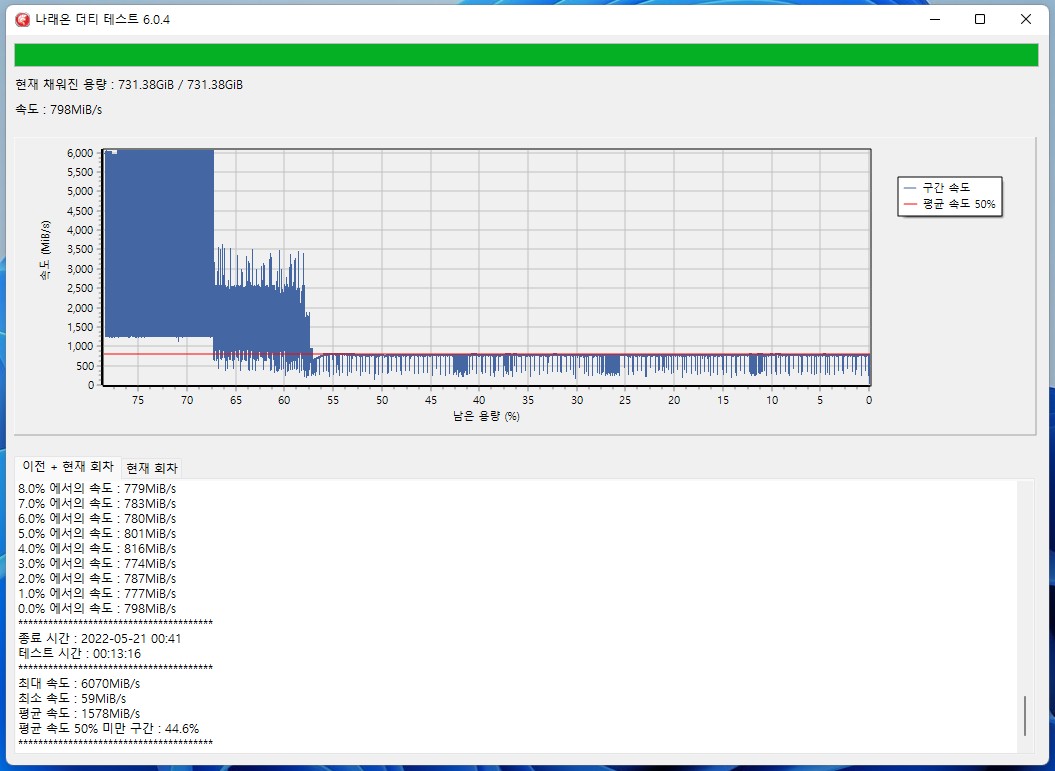This screenshot has width=1055, height=771.
Task: Select the 1.0% 에서의 속도 : 777MiB/s line
Action: 97,593
